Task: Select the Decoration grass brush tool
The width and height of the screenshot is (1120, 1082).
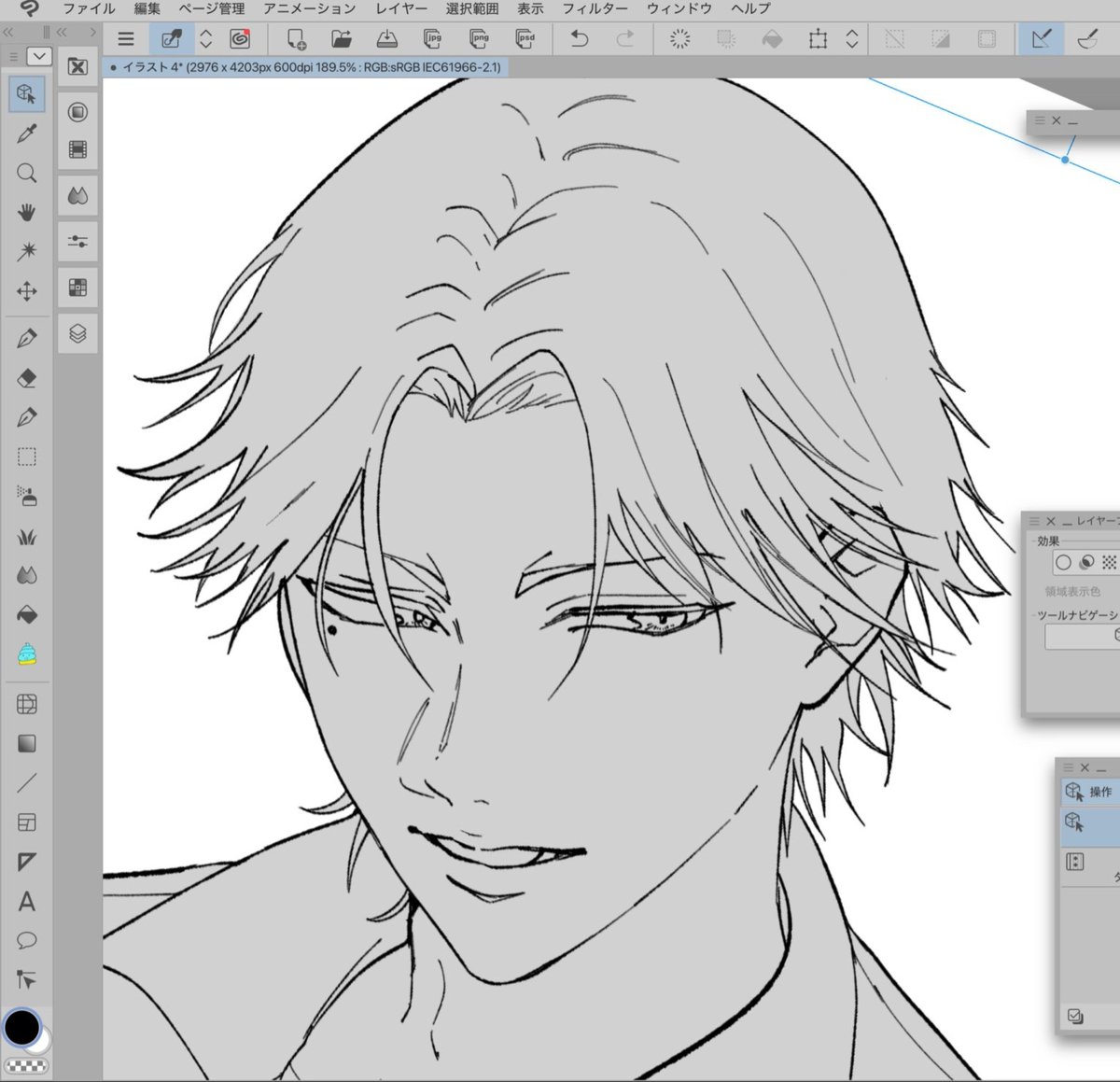Action: [x=27, y=536]
